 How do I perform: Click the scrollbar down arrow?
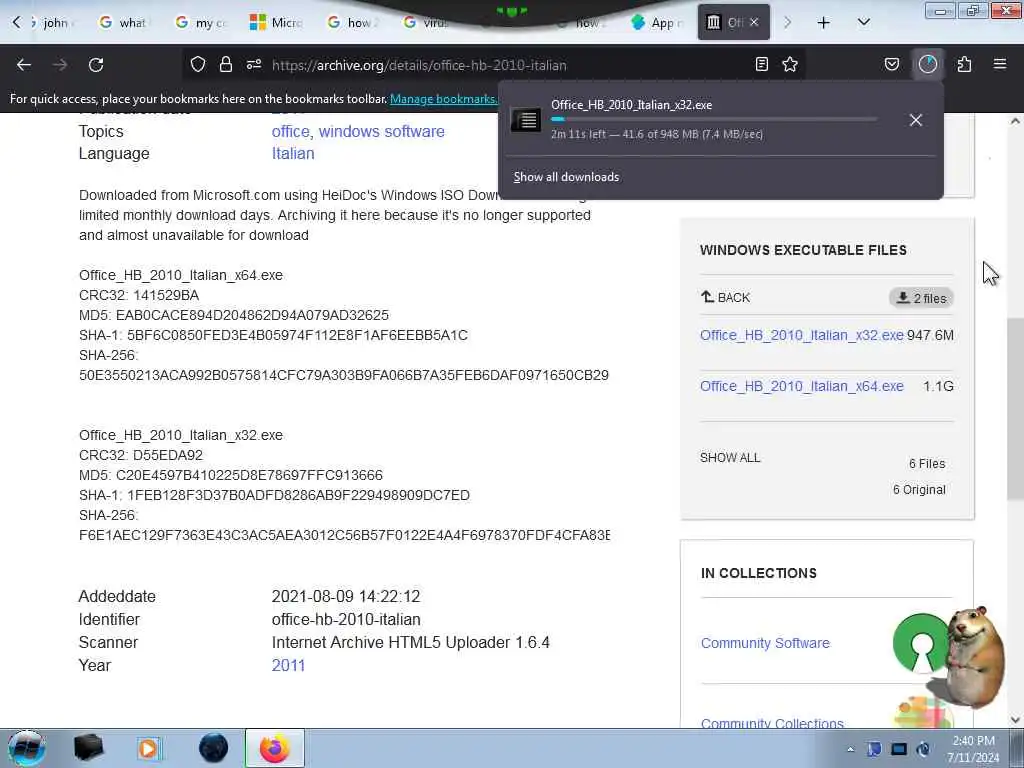1015,720
